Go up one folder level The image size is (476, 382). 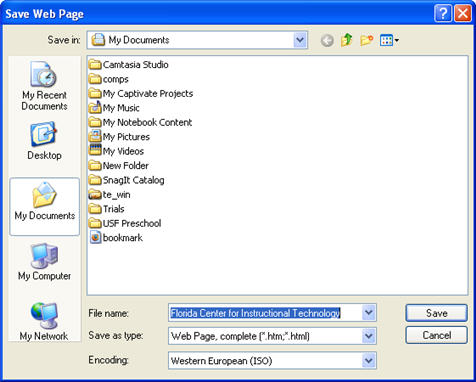[x=347, y=40]
